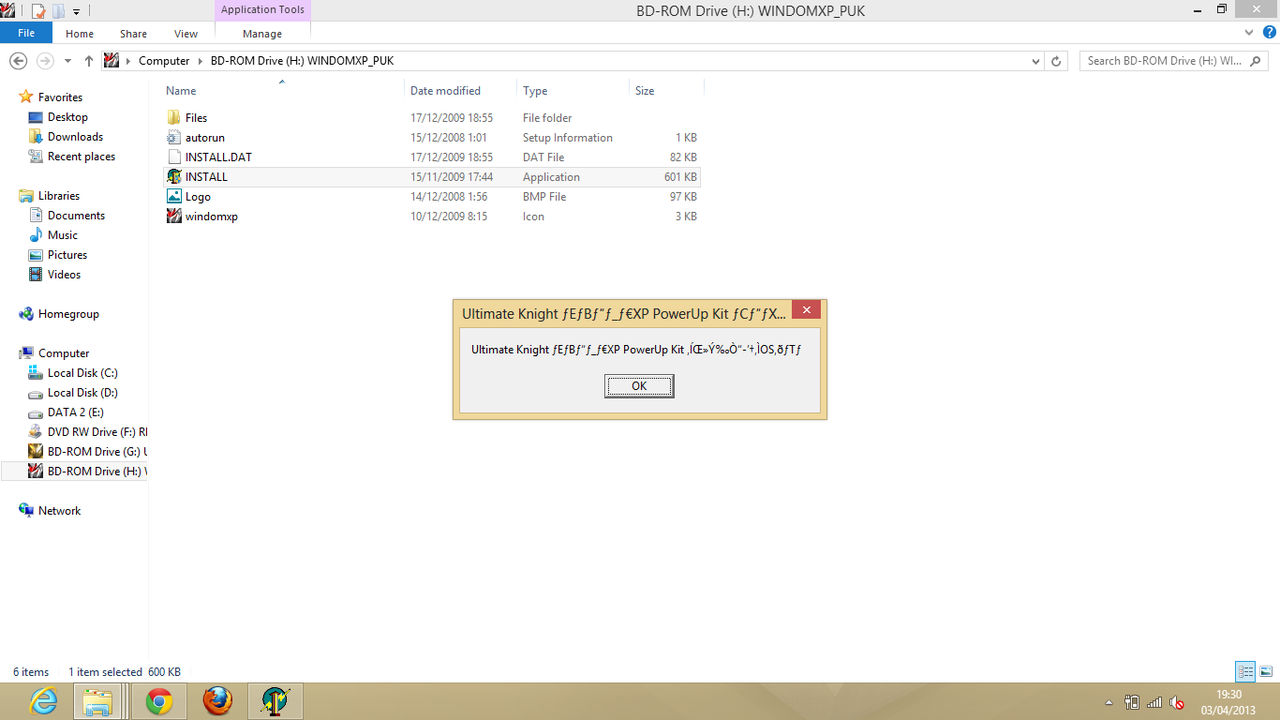The width and height of the screenshot is (1280, 720).
Task: Open the recent locations dropdown arrow
Action: (x=68, y=61)
